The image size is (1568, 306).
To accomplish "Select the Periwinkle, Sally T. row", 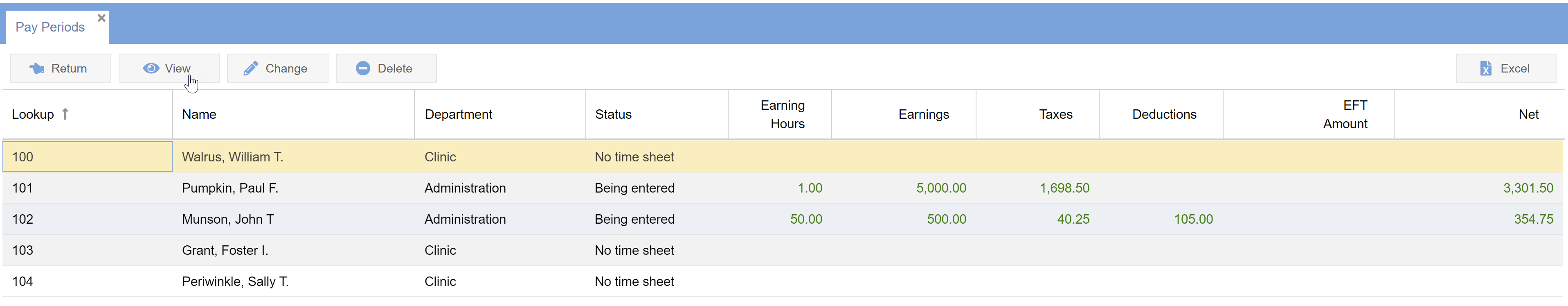I will coord(235,281).
